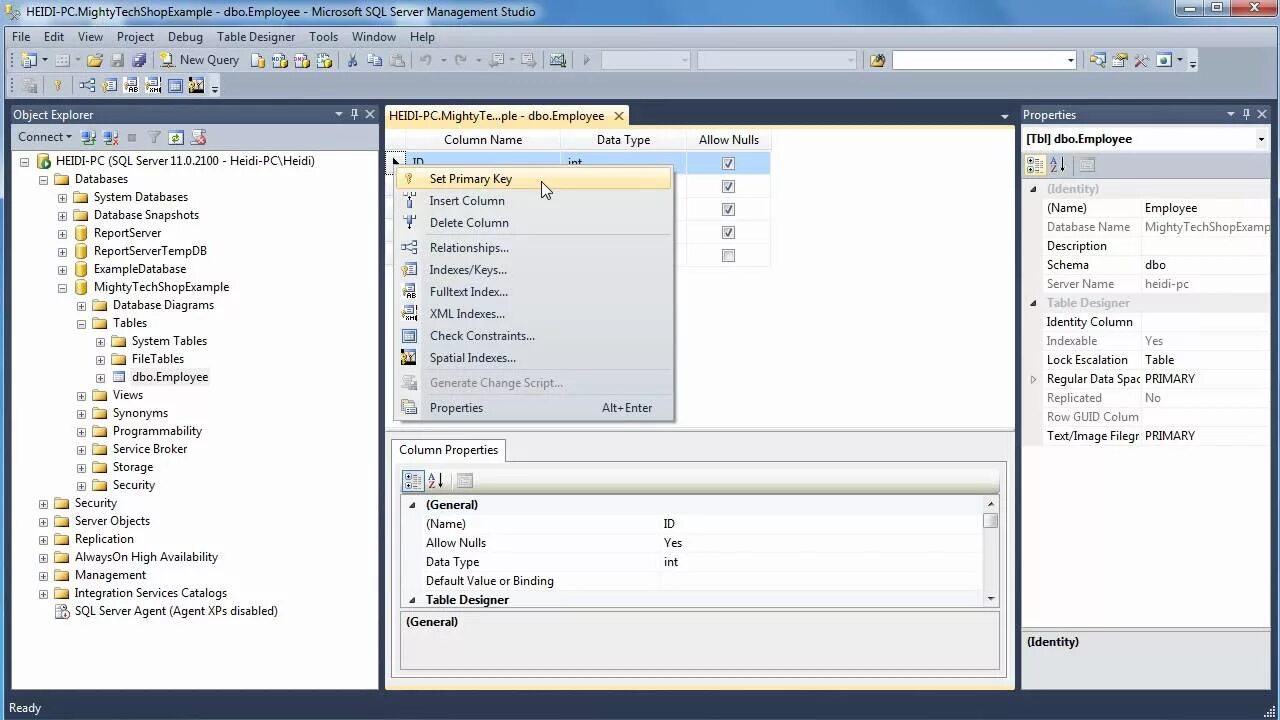
Task: Click the Analysis Services MDX Query icon
Action: 280,60
